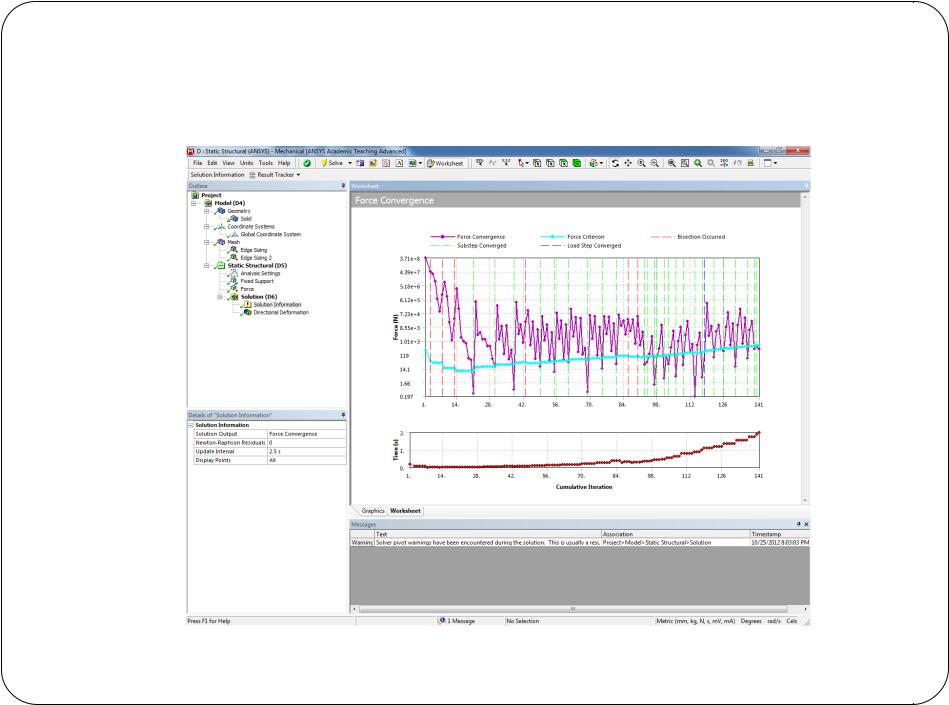The width and height of the screenshot is (949, 705).
Task: Select the first Edge Sizing item
Action: click(254, 250)
